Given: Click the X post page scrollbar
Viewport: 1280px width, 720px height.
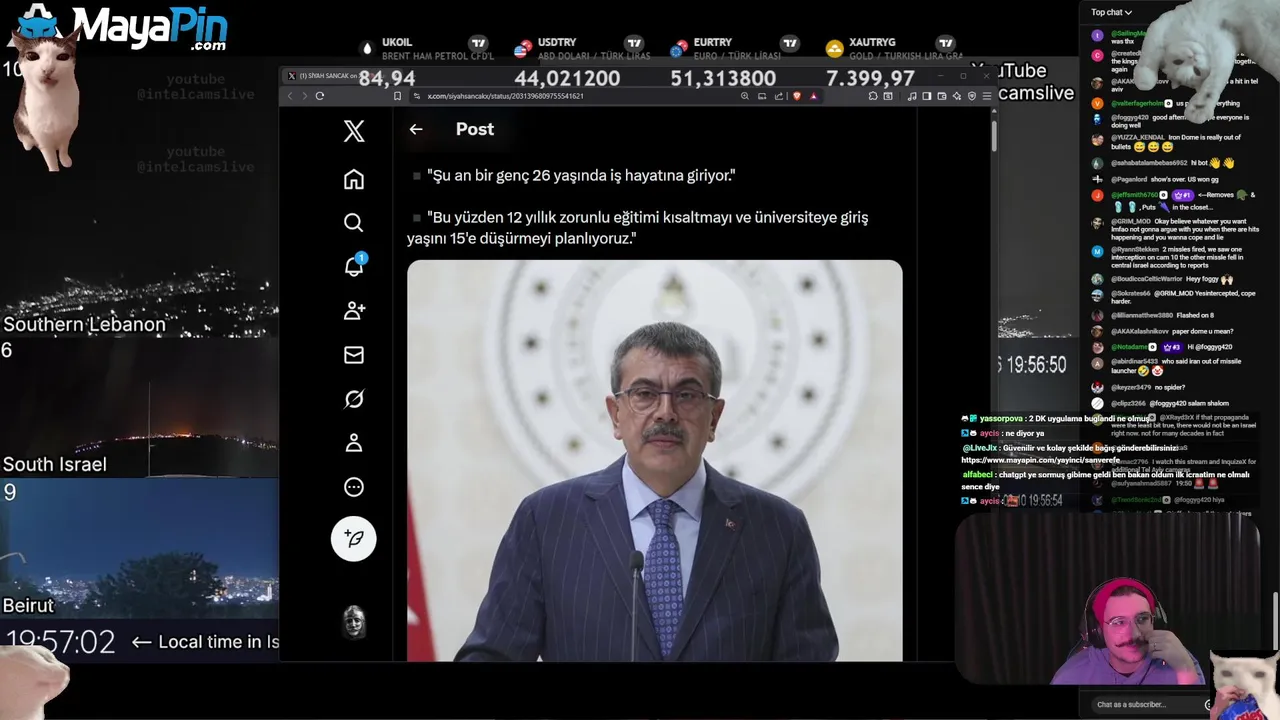Looking at the screenshot, I should [994, 135].
